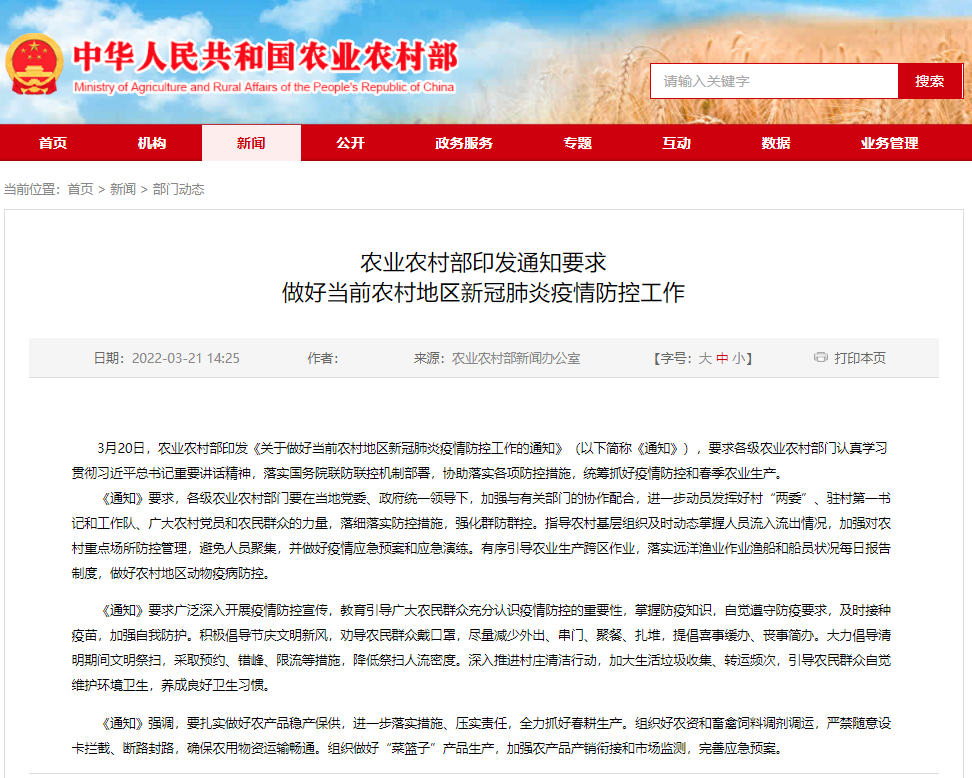Click the national emblem logo

coord(34,64)
